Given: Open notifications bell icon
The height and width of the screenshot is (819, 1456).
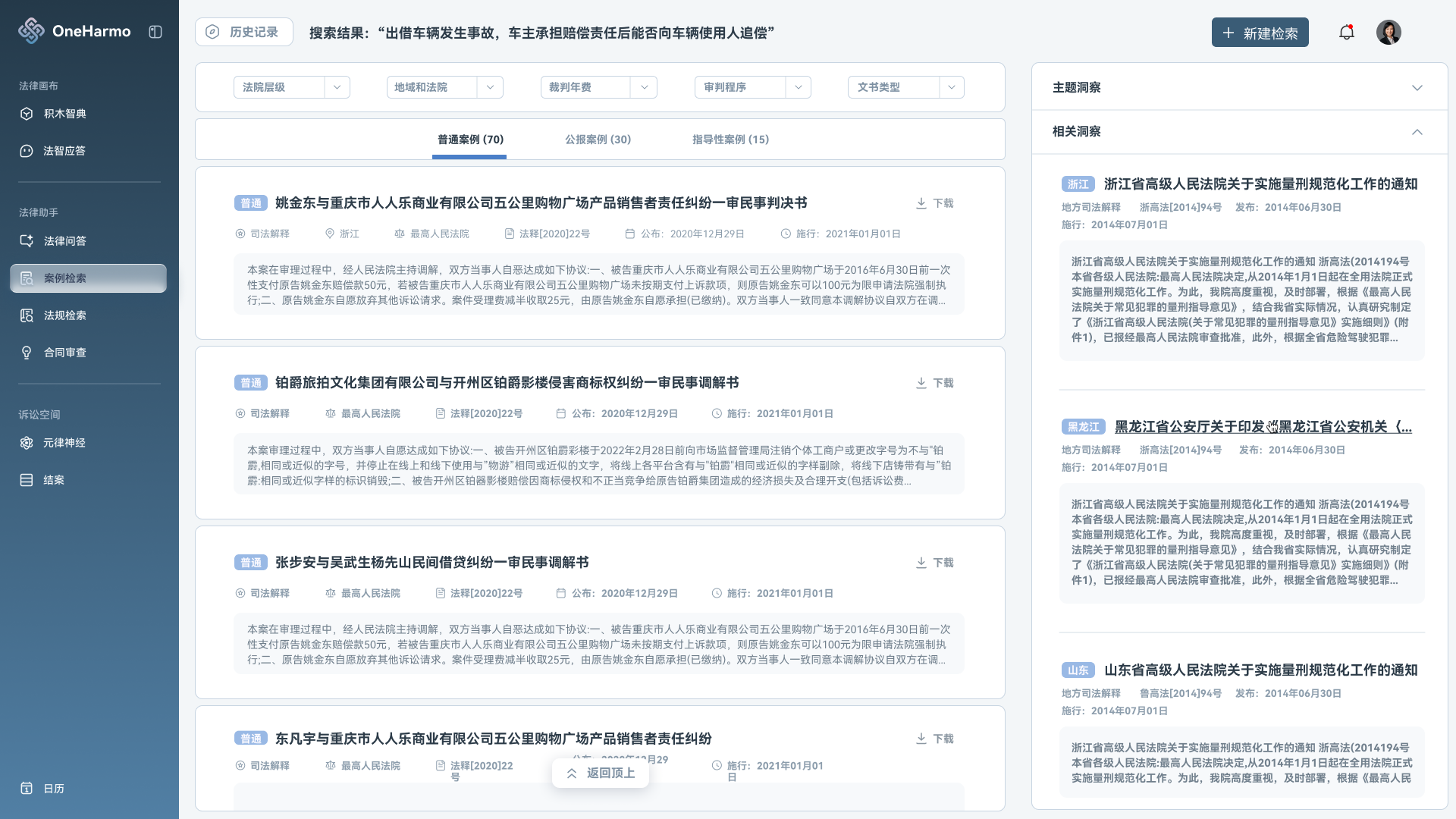Looking at the screenshot, I should point(1347,33).
